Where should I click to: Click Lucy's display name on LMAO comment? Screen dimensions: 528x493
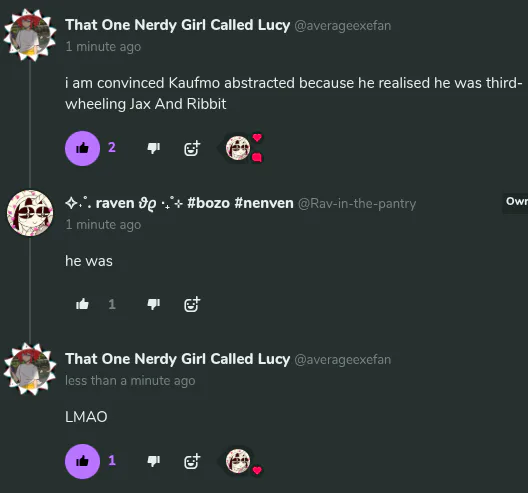177,359
